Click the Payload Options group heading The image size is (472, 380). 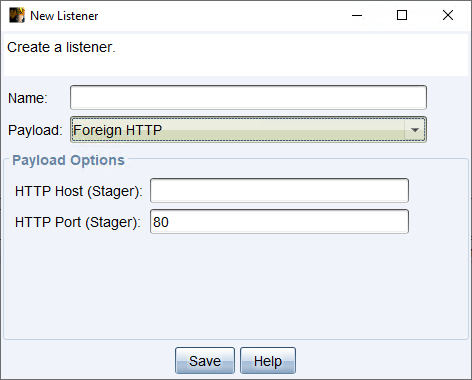tap(68, 160)
